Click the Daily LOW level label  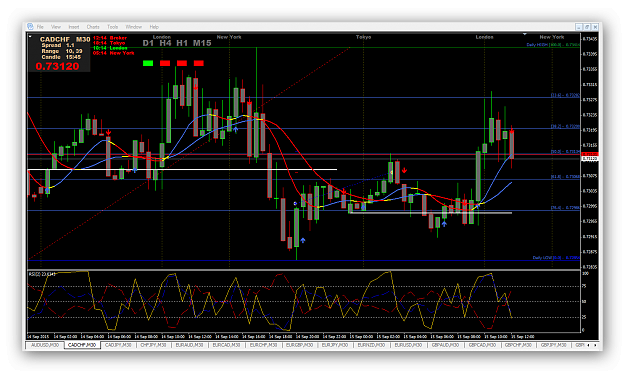tap(556, 258)
